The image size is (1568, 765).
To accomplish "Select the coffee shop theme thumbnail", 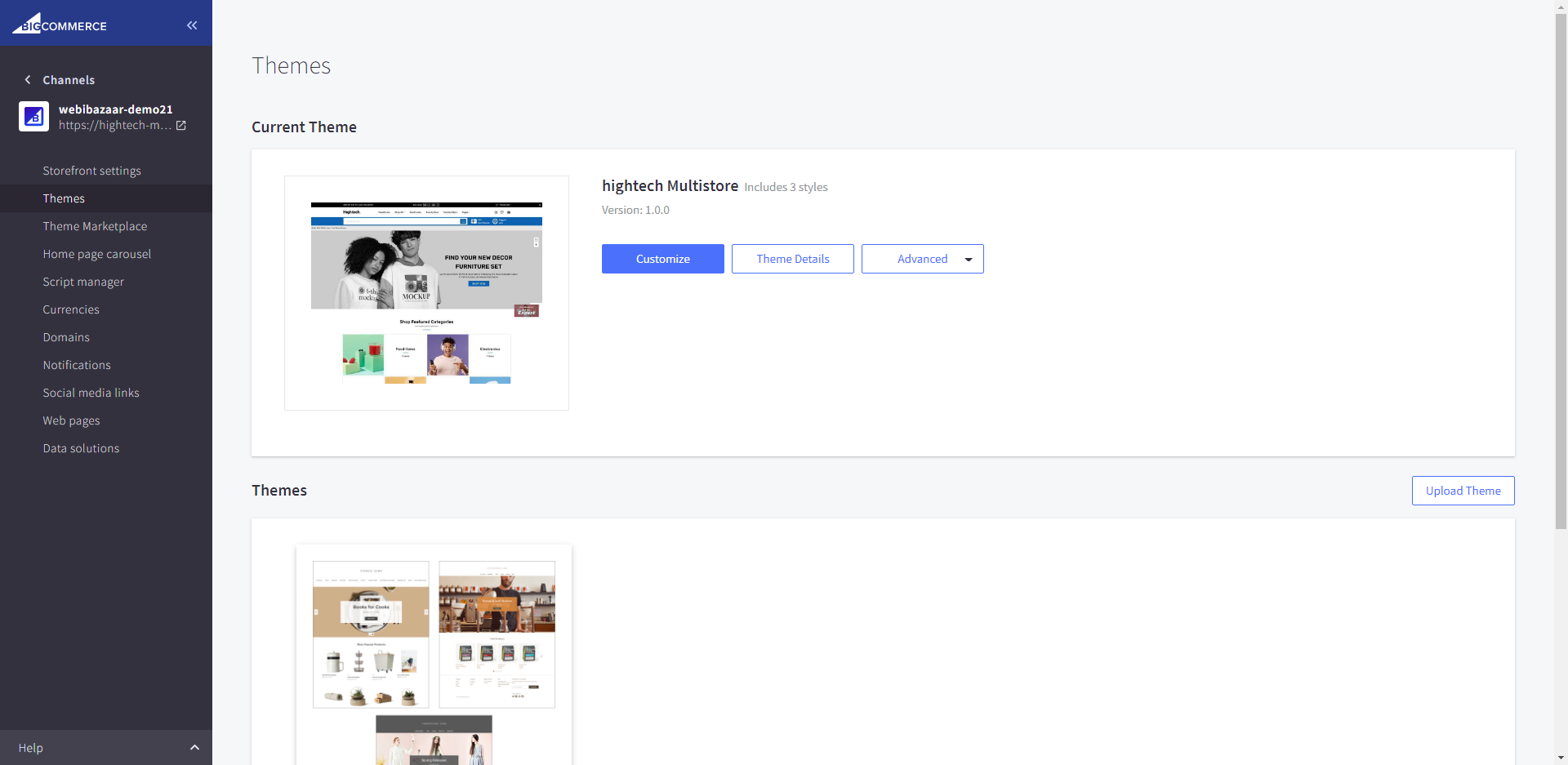I will (x=497, y=634).
